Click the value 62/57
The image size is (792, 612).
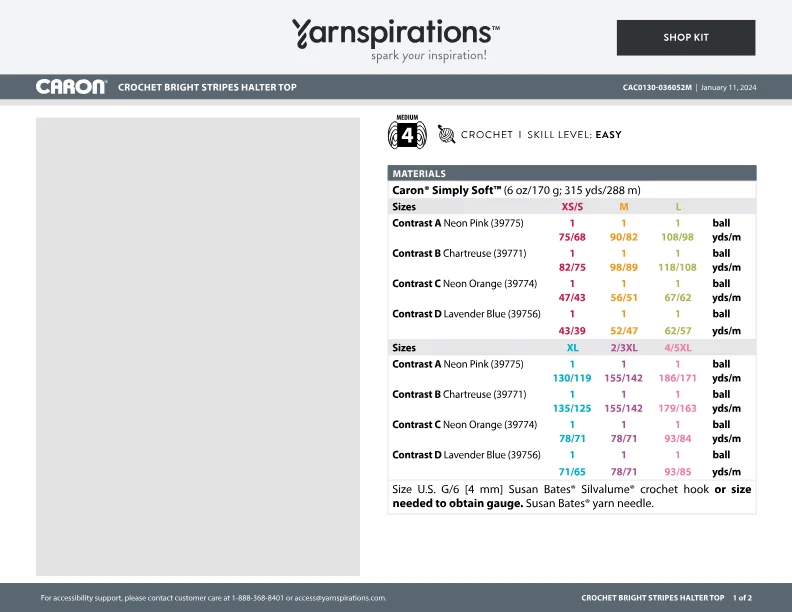(x=678, y=331)
